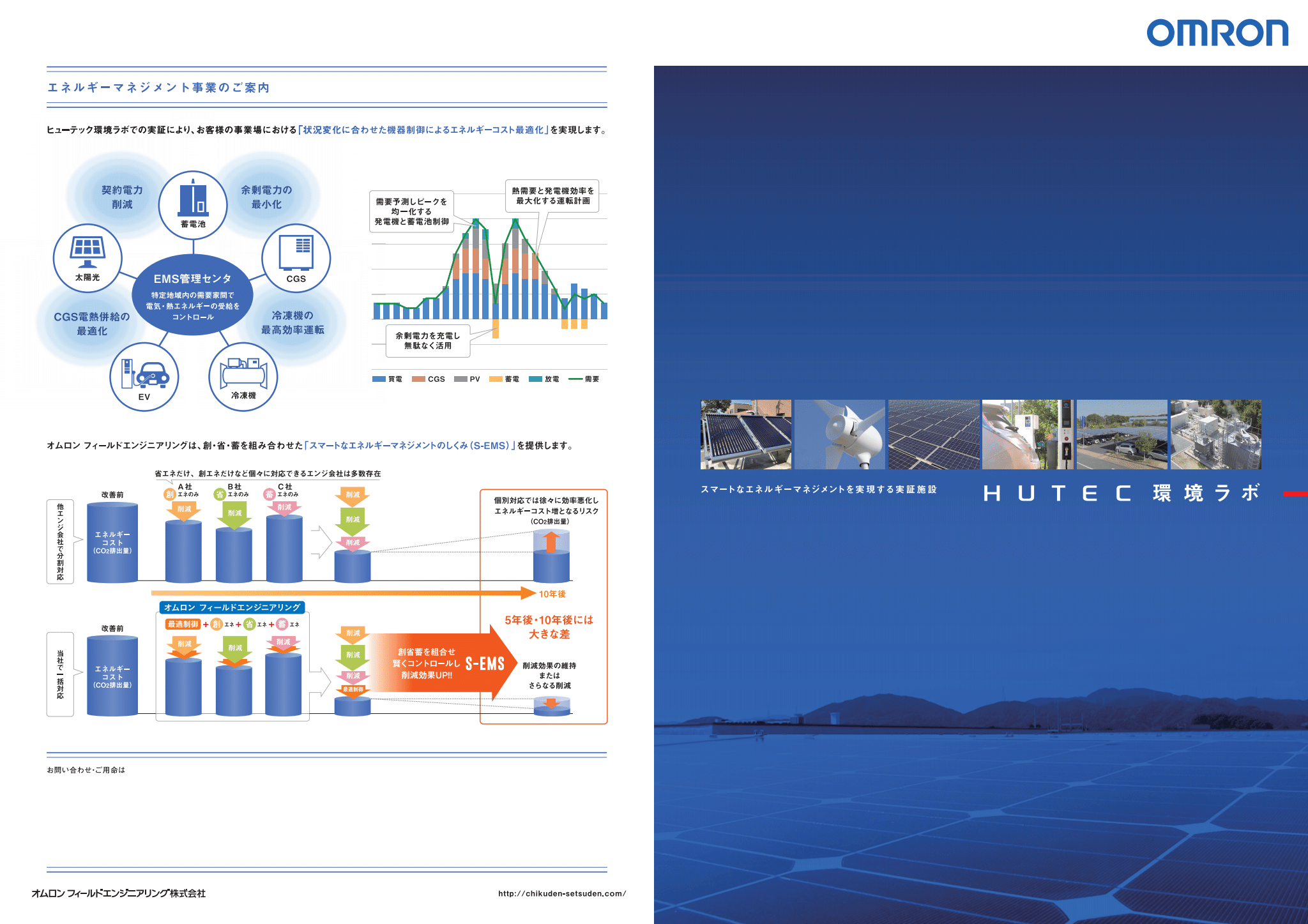Click the CGS電熱併給の最適化 bubble label

tap(92, 324)
